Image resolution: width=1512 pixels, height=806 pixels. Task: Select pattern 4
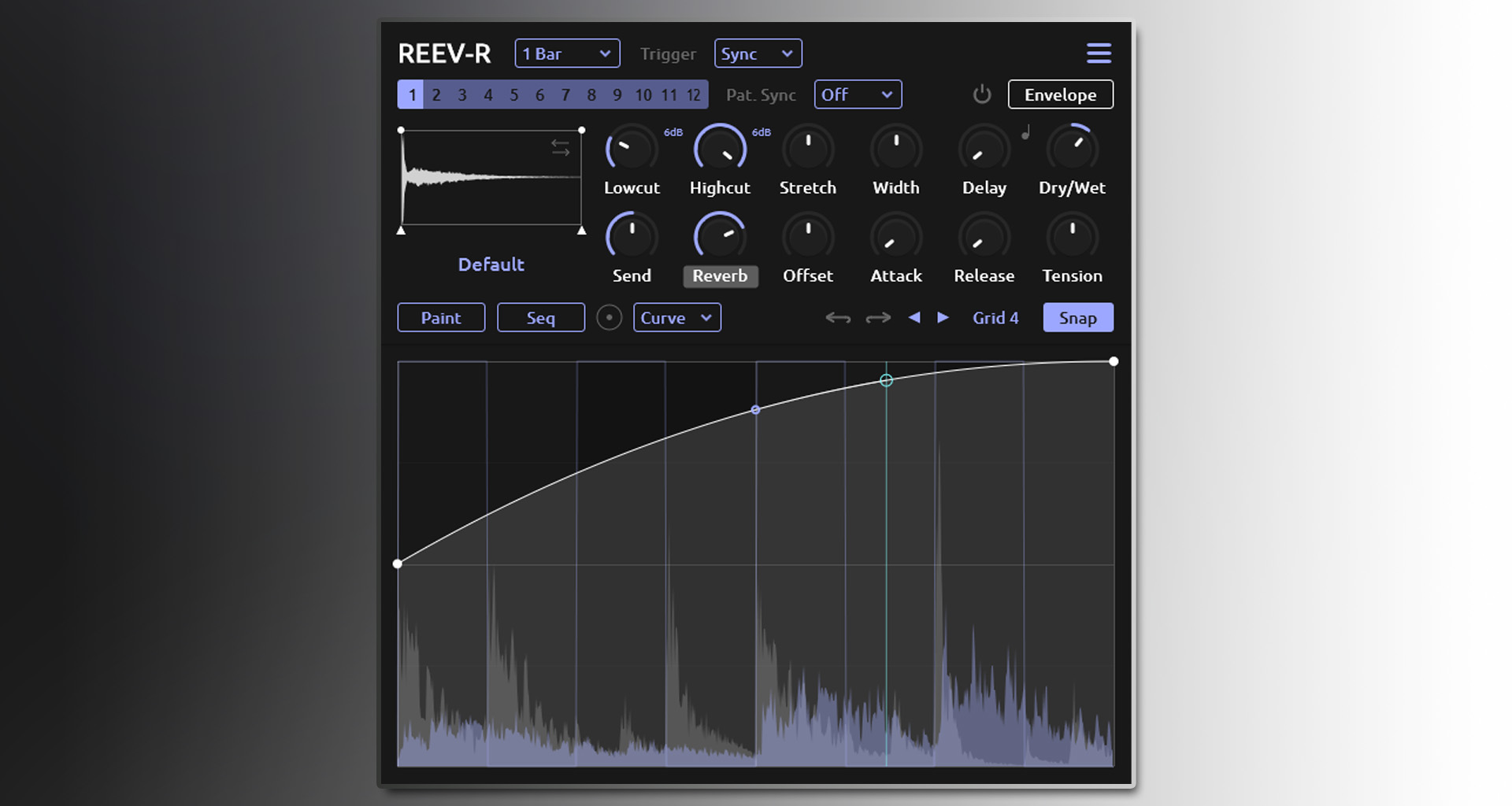coord(488,94)
